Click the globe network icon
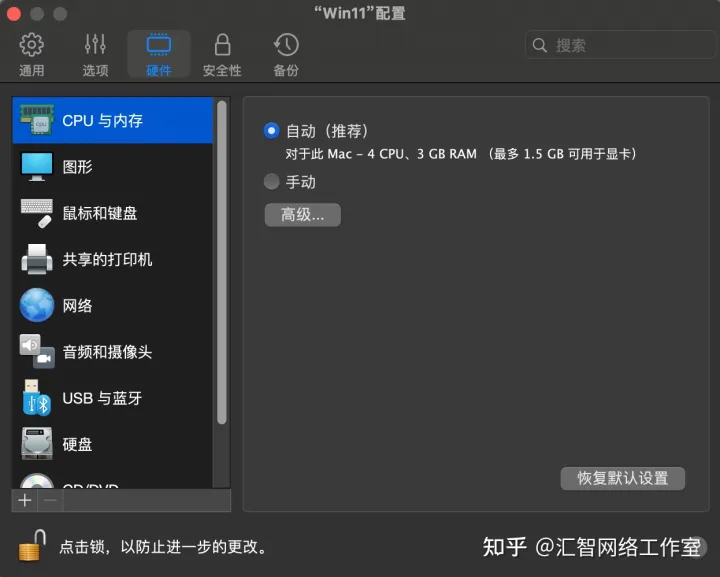Viewport: 720px width, 577px height. click(37, 305)
